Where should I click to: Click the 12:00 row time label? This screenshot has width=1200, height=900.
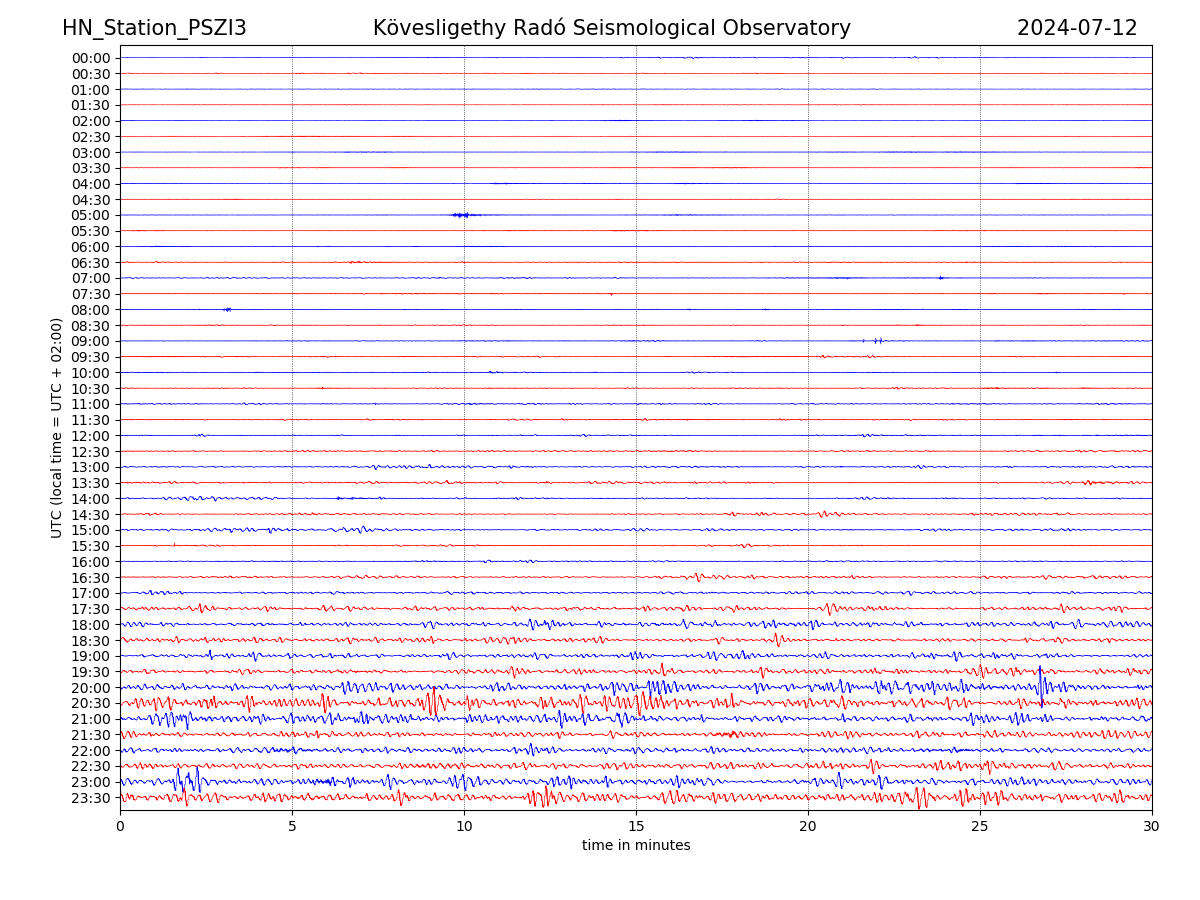91,436
